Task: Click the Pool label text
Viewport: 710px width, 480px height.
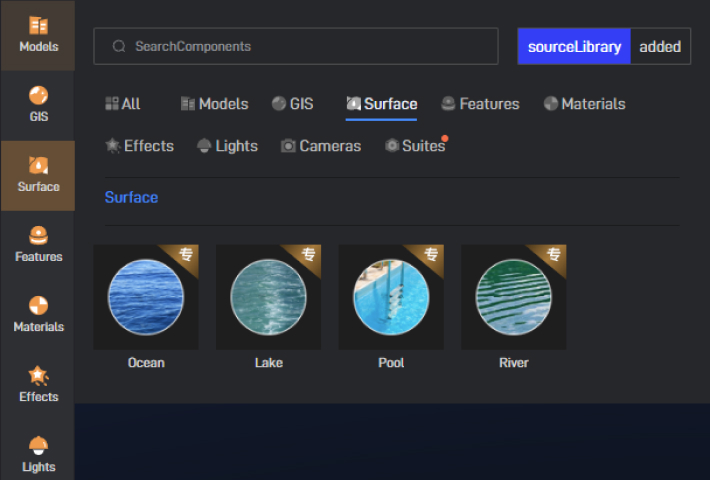Action: 391,363
